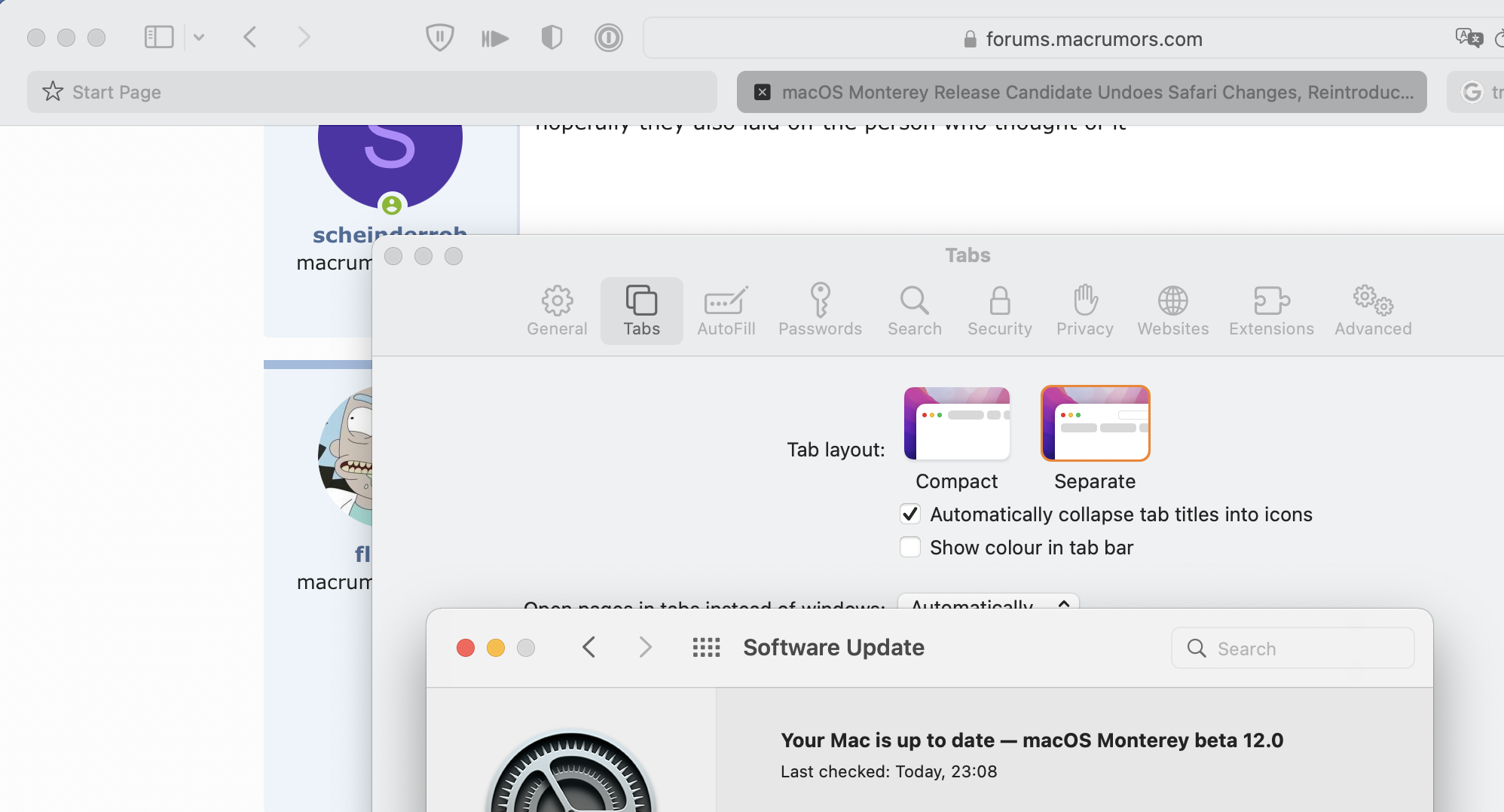This screenshot has height=812, width=1504.
Task: Open Passwords preferences pane
Action: [820, 311]
